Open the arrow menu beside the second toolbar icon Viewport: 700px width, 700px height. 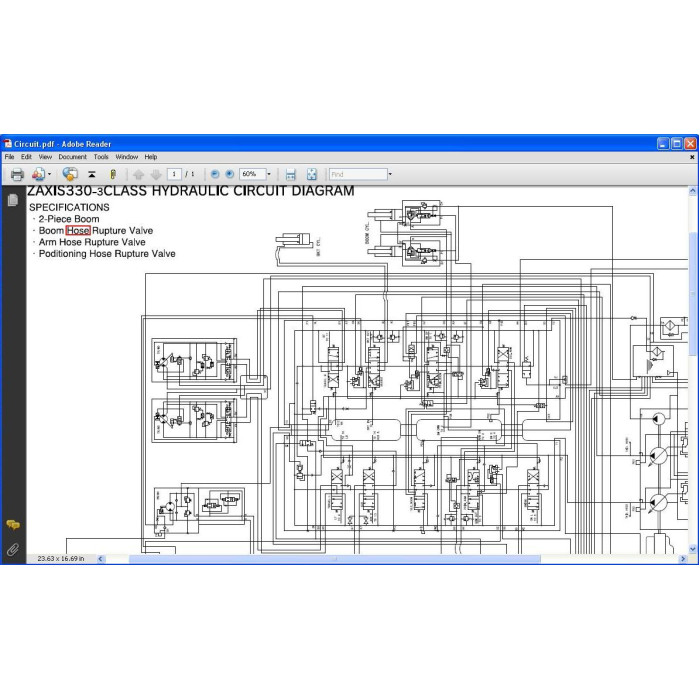50,174
